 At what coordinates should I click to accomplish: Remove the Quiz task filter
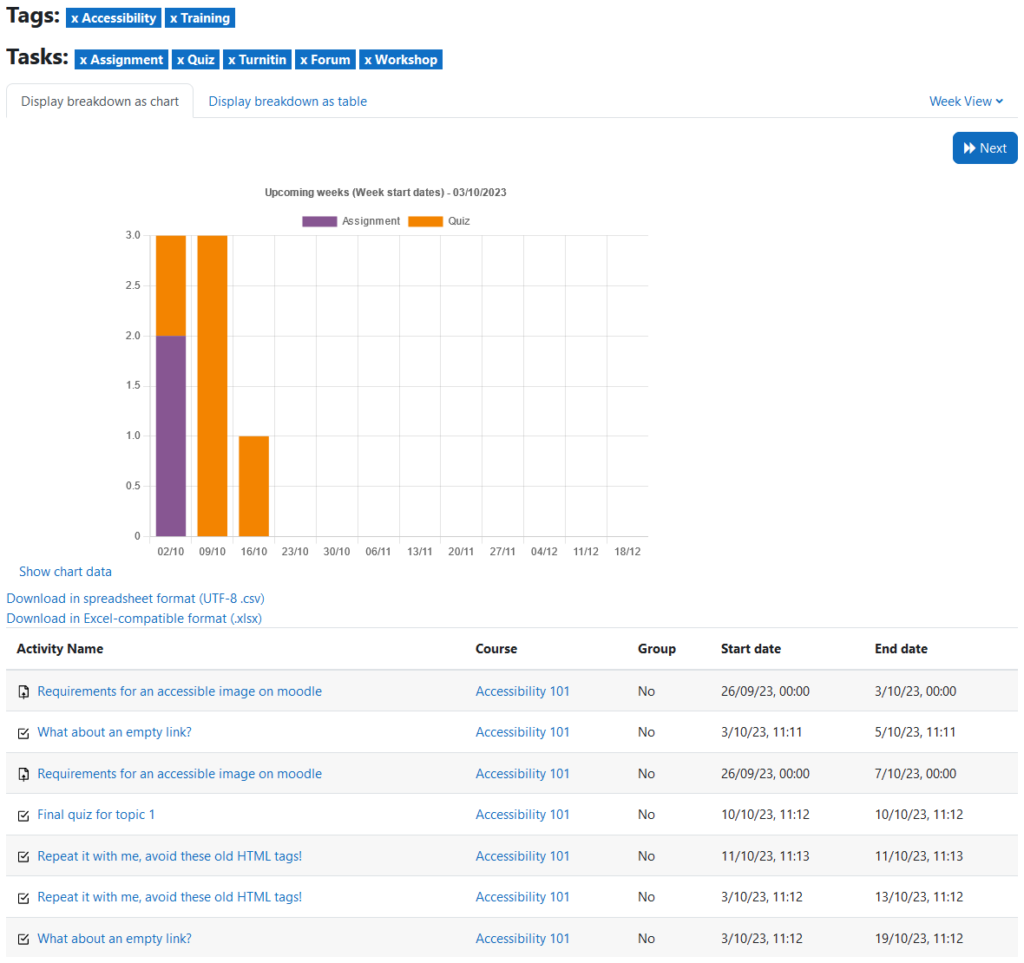click(196, 59)
